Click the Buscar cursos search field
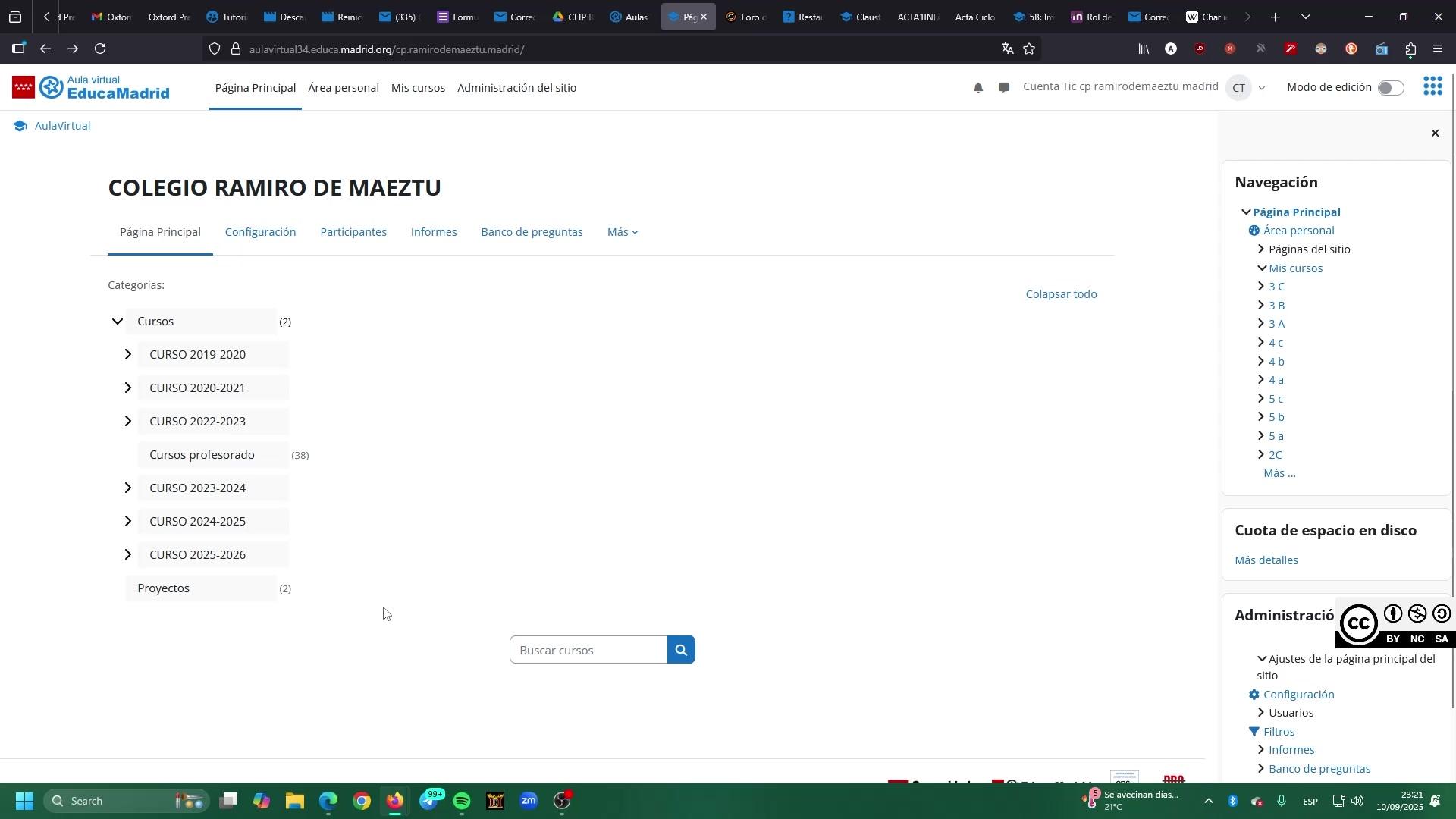This screenshot has height=819, width=1456. point(588,650)
